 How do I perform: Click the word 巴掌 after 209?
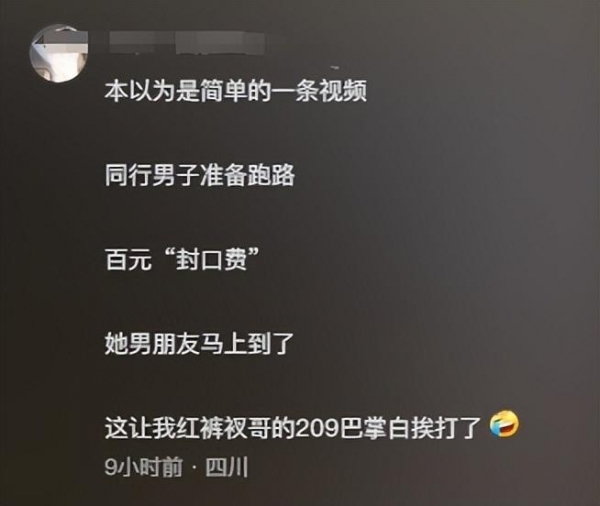(363, 427)
